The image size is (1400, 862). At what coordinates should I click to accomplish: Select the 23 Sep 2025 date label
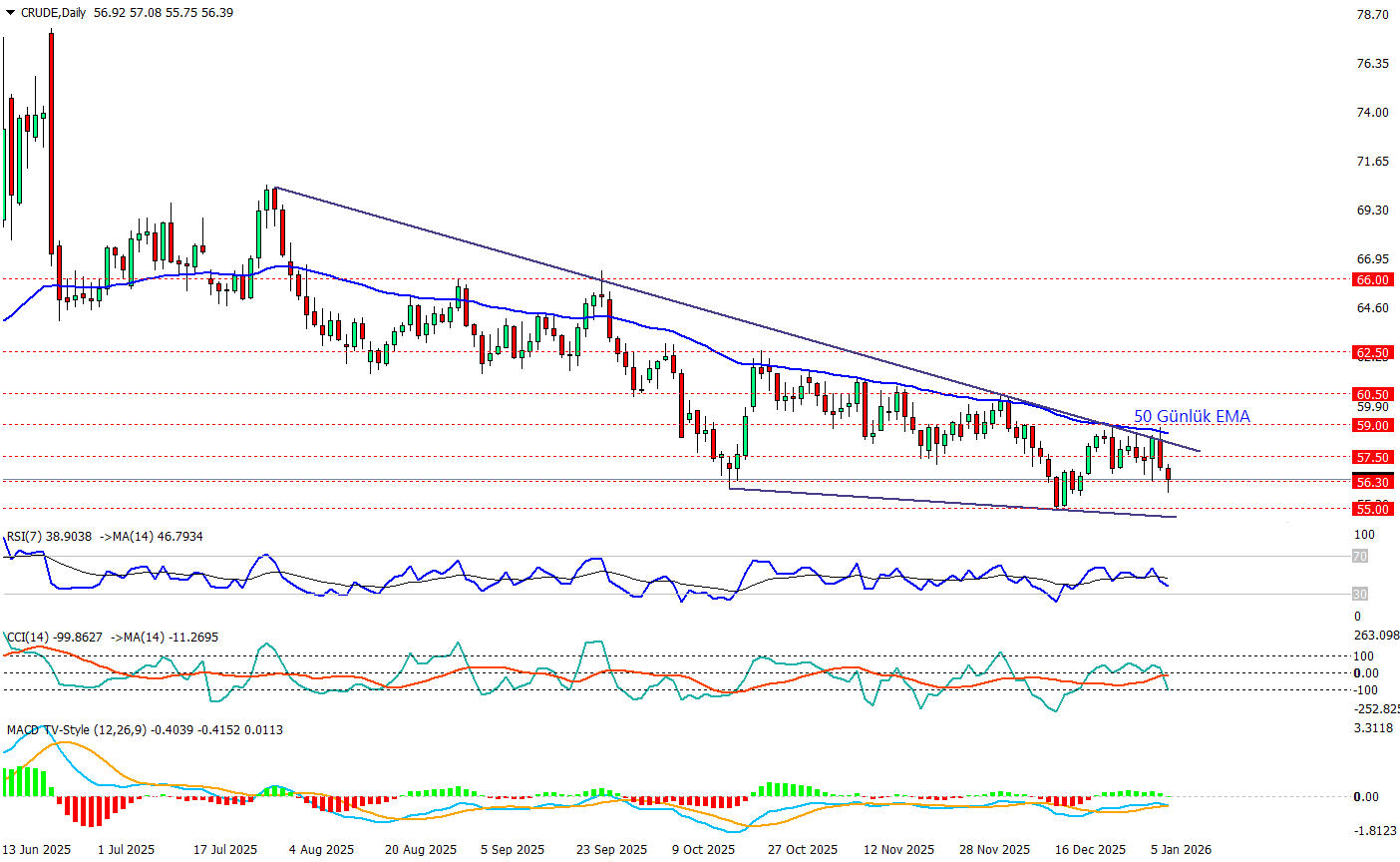(x=611, y=849)
